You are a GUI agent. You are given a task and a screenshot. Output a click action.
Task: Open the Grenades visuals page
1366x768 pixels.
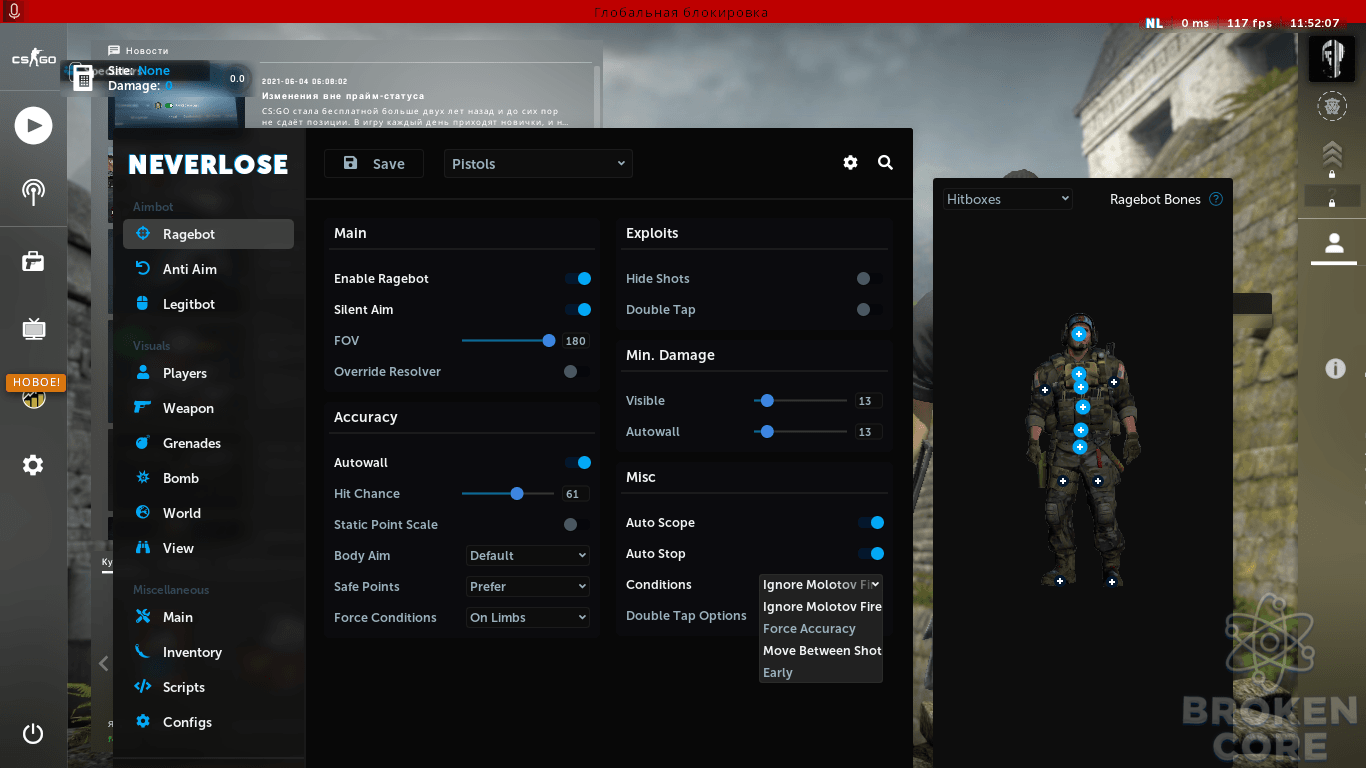click(208, 443)
